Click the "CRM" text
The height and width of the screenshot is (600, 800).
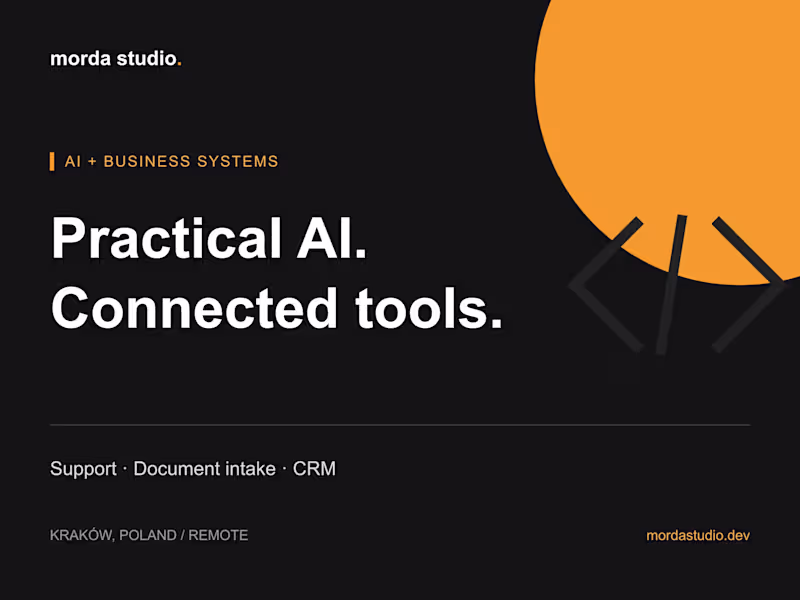tap(314, 468)
